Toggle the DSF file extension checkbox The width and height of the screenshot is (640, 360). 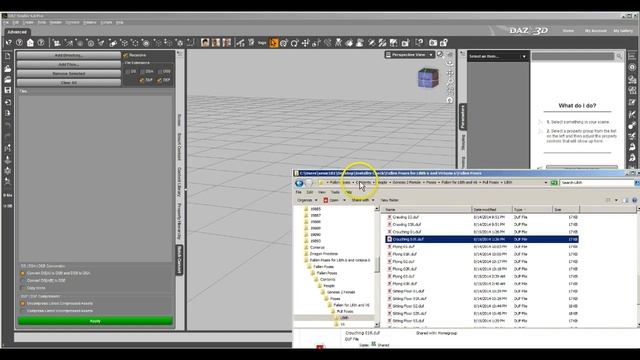(x=159, y=80)
